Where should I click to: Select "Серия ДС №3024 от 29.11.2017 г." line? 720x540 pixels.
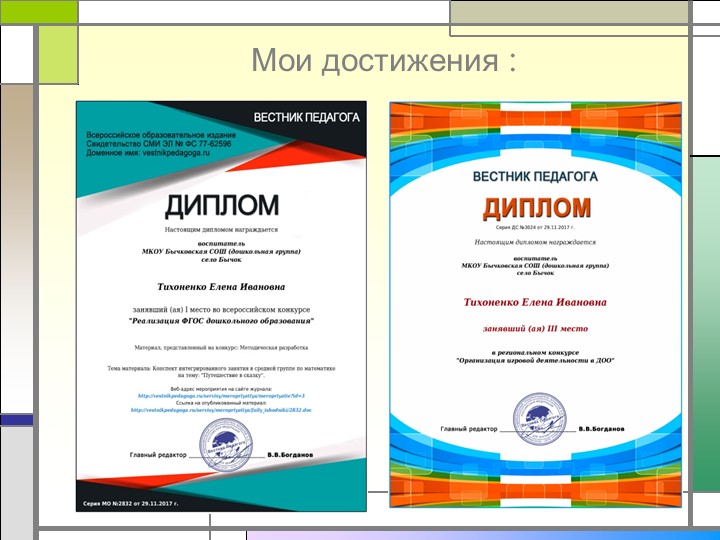(535, 227)
